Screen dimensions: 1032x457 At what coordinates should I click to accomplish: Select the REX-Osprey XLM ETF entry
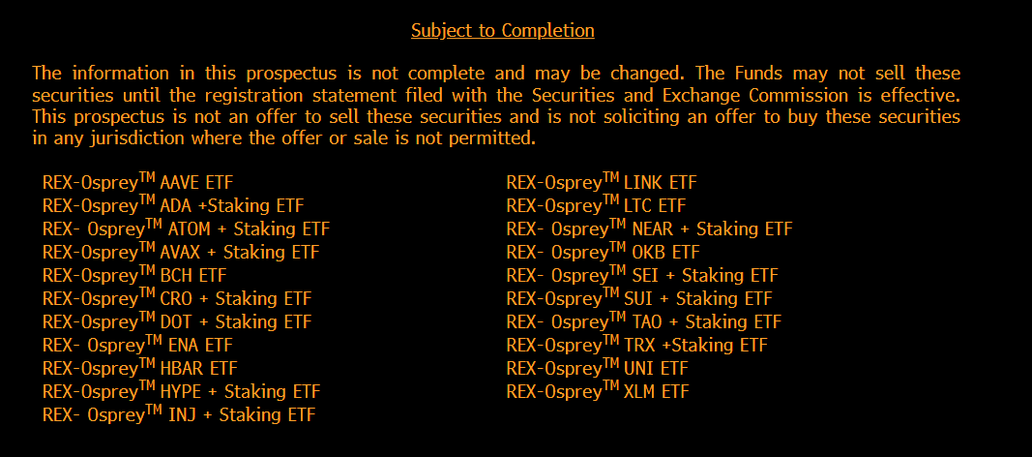[598, 391]
